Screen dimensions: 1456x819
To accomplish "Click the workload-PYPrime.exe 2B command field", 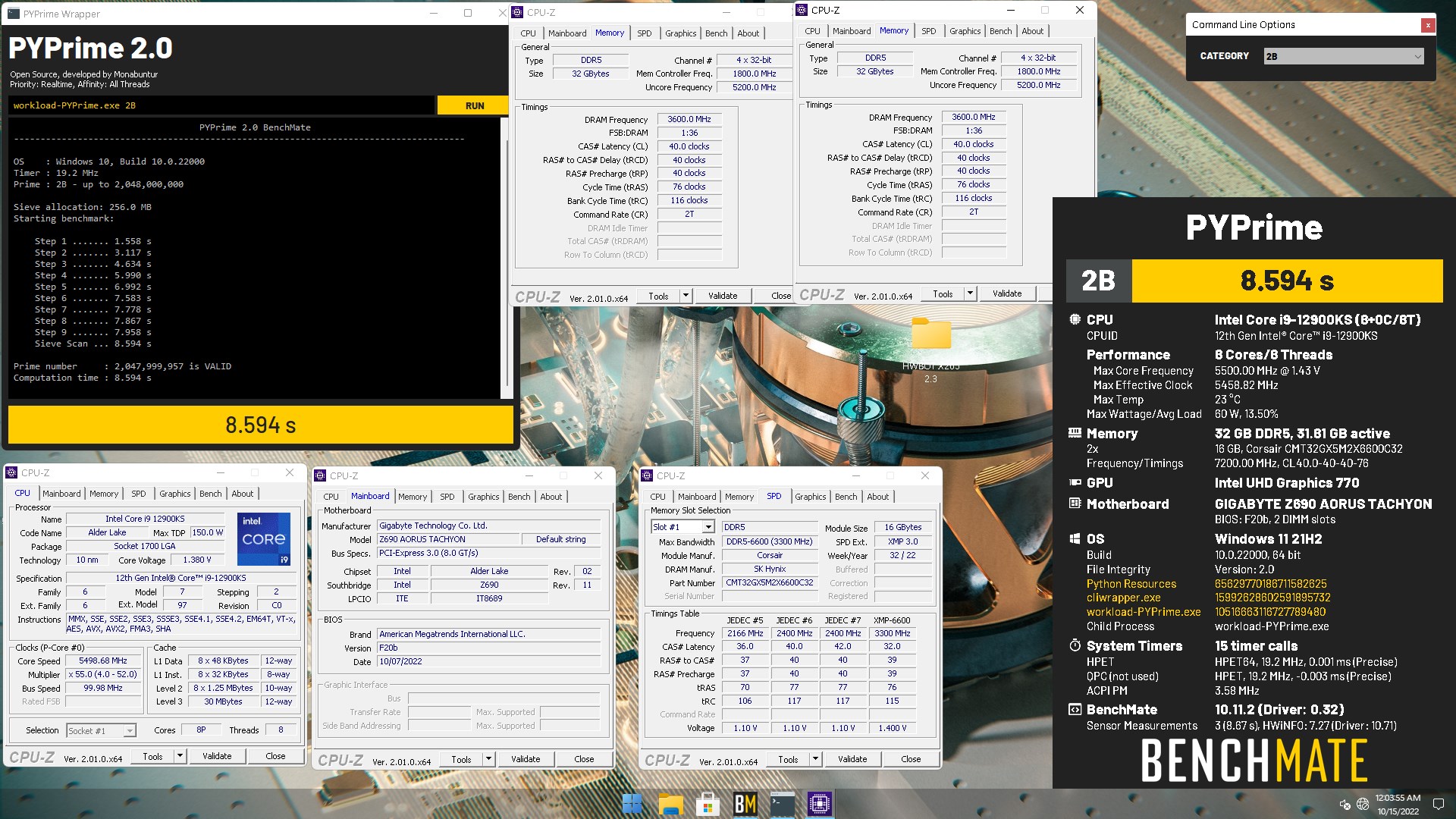I will (221, 105).
